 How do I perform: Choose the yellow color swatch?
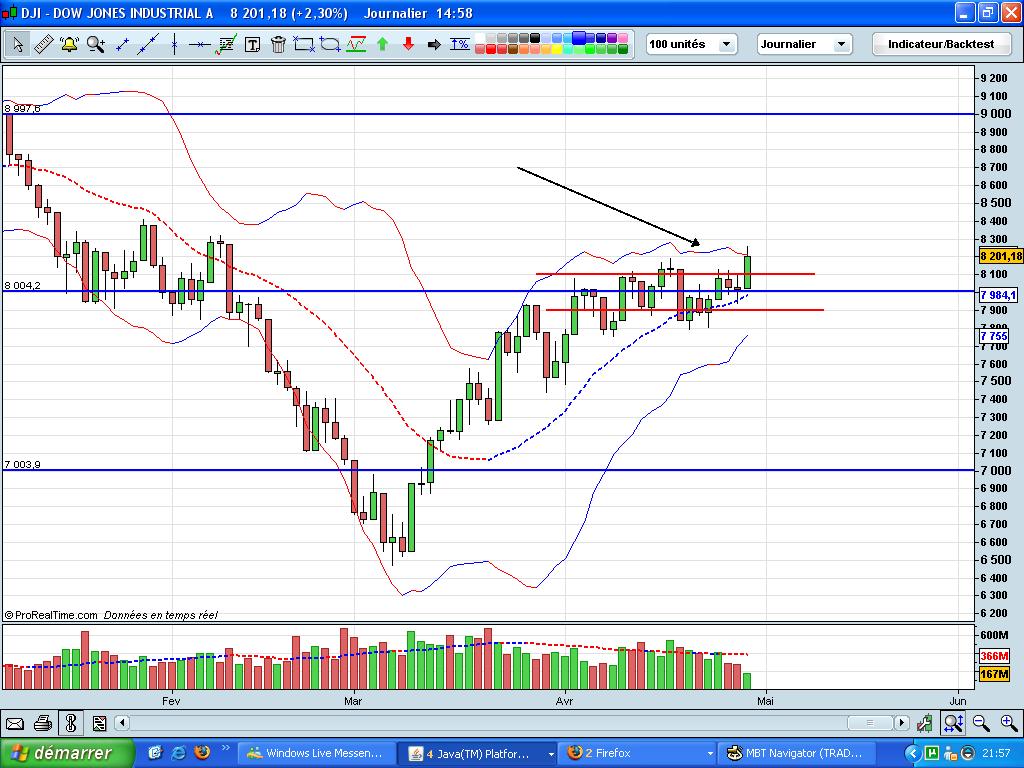[557, 49]
